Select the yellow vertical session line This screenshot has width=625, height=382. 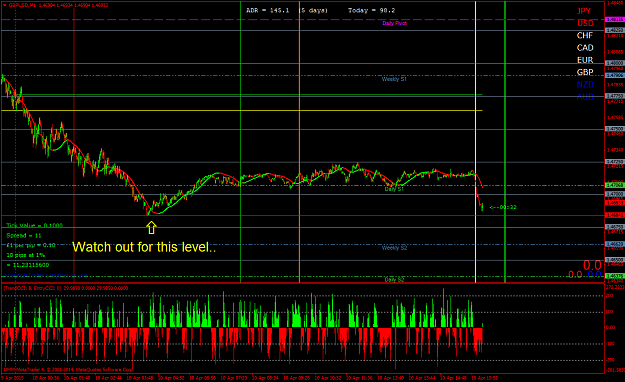pos(476,142)
